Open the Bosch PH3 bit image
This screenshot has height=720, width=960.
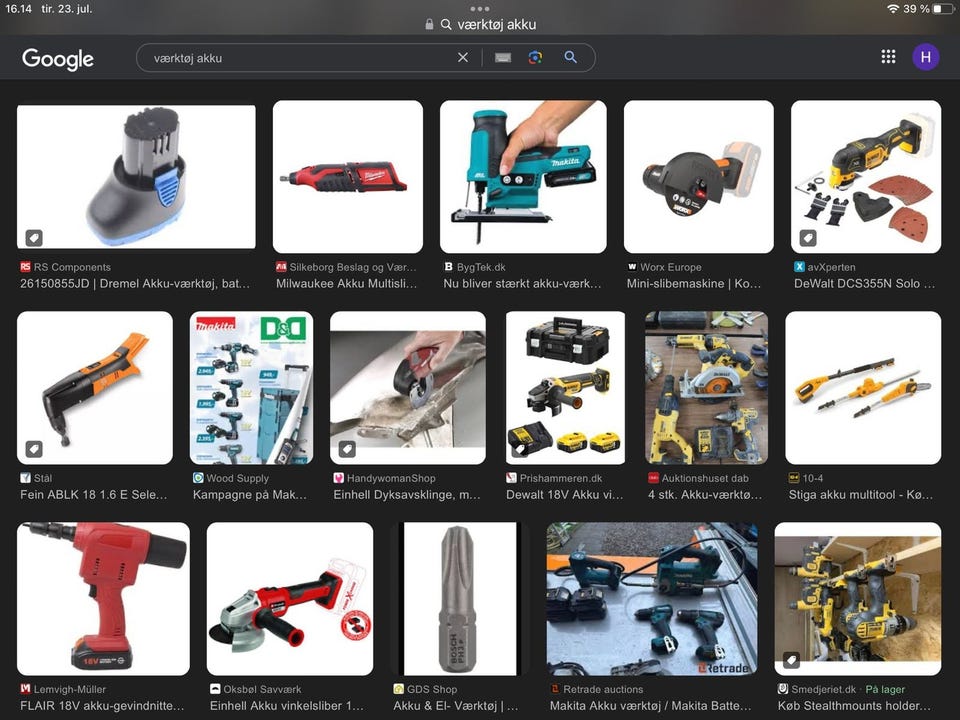coord(460,599)
